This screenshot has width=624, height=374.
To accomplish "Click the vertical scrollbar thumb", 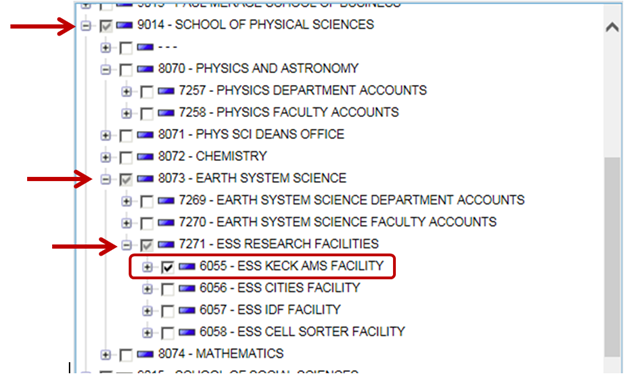I will coord(612,257).
